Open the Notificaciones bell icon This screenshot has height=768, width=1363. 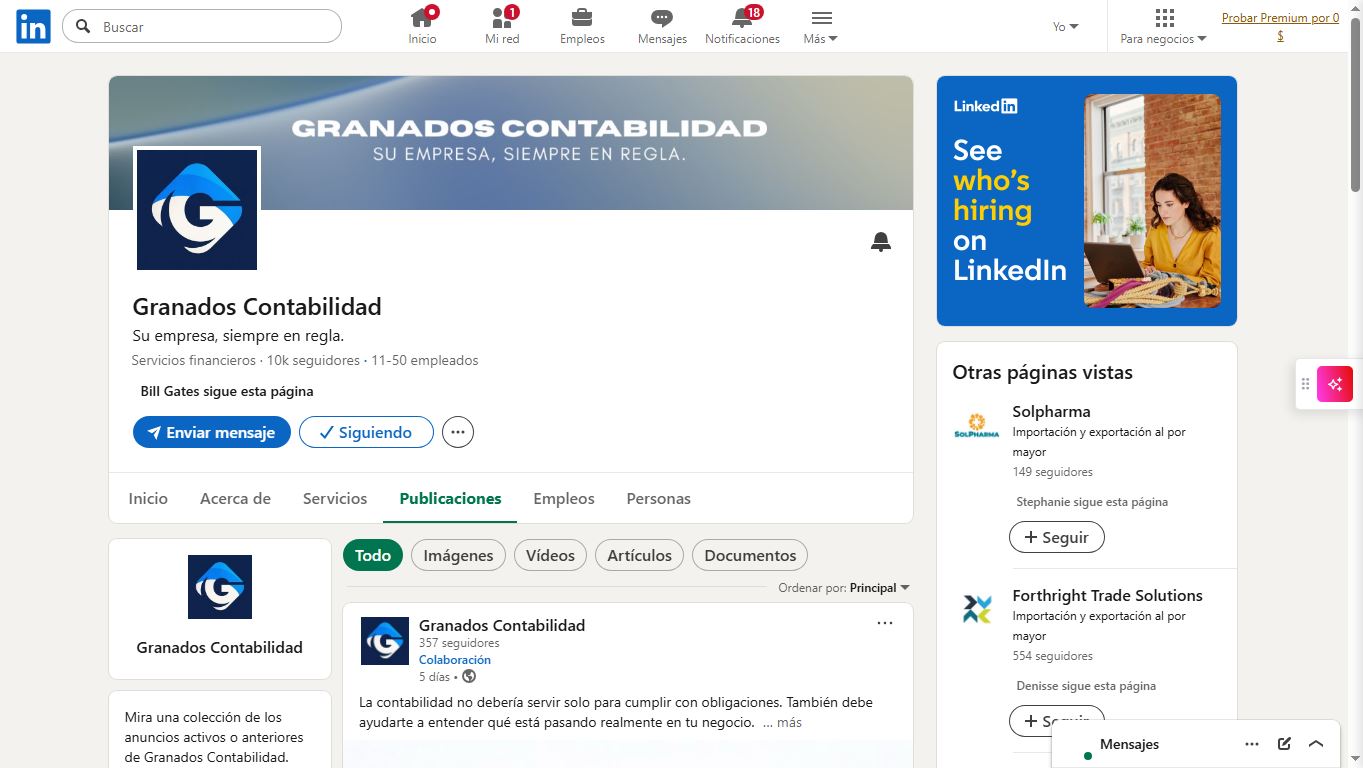point(742,18)
